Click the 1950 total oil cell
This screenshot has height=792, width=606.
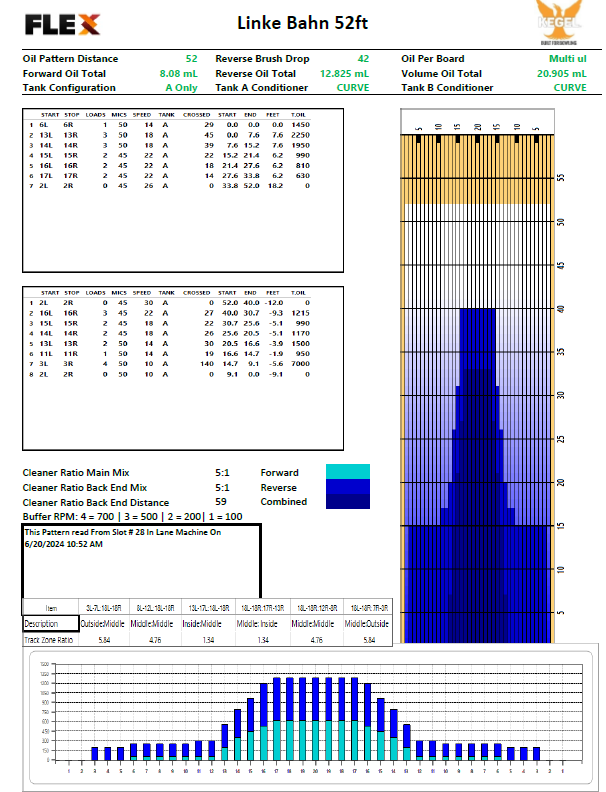(300, 145)
